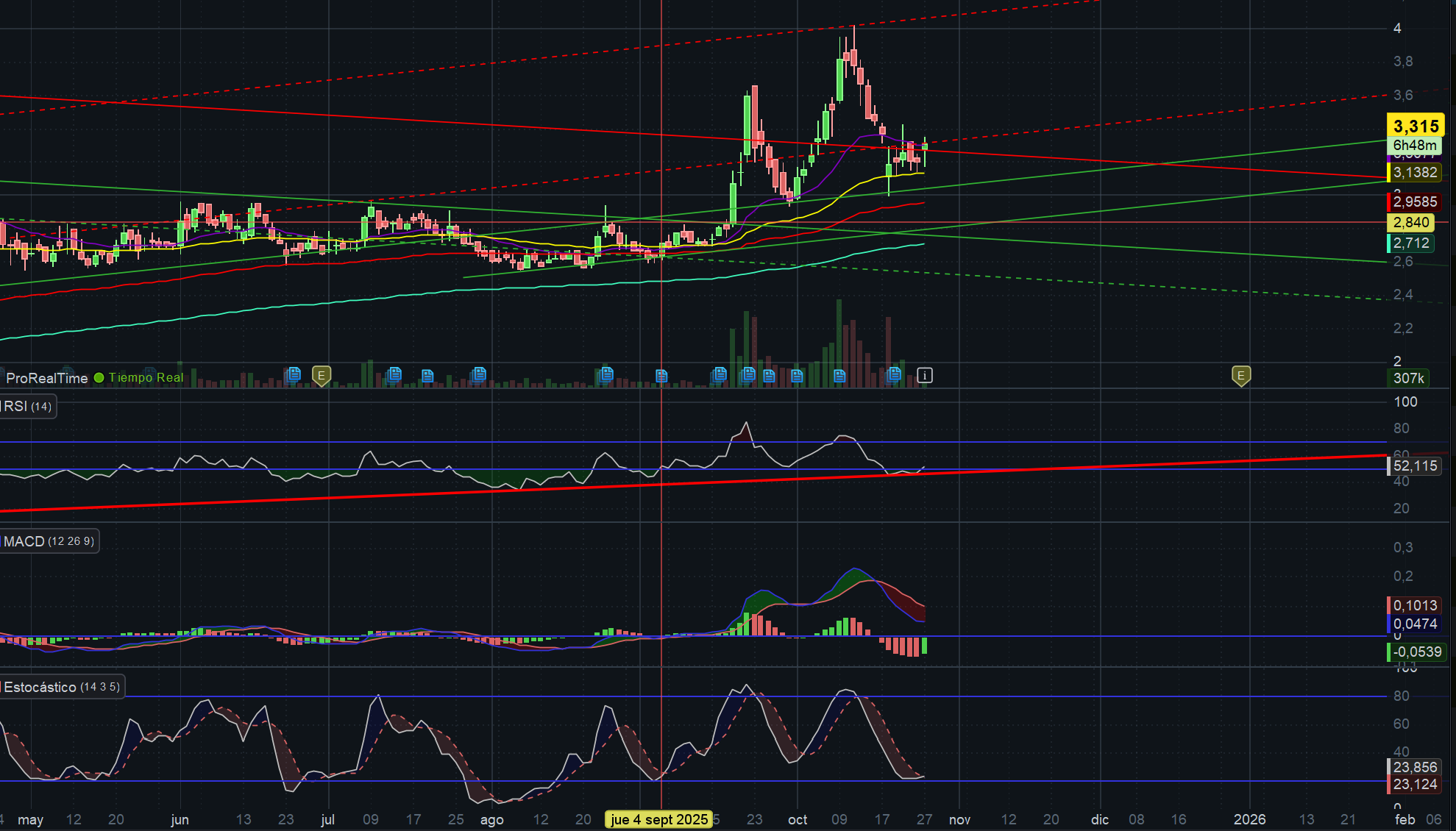Click the MACD value 0,1013 label
The width and height of the screenshot is (1456, 831).
coord(1415,605)
